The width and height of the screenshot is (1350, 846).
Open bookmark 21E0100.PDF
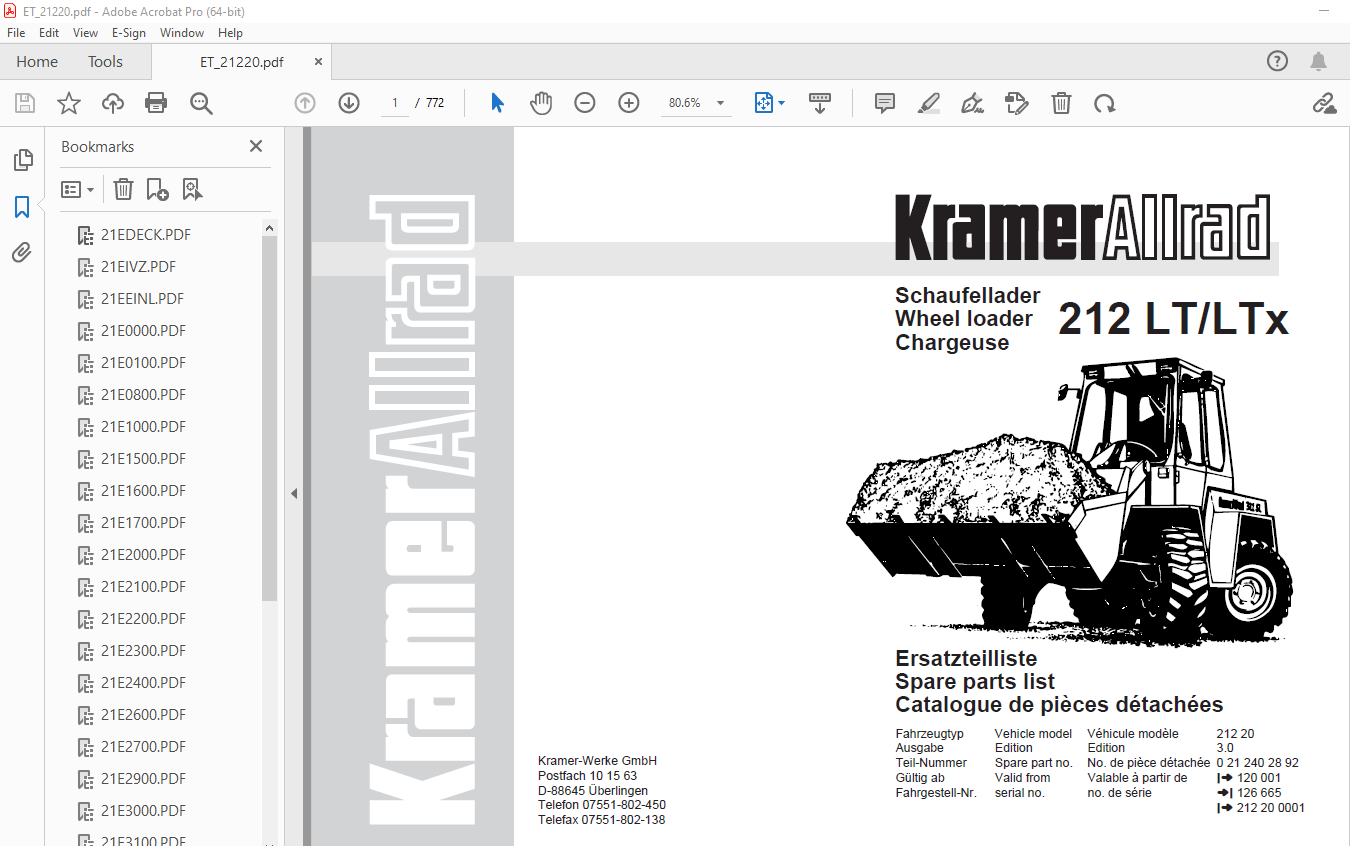pos(143,363)
